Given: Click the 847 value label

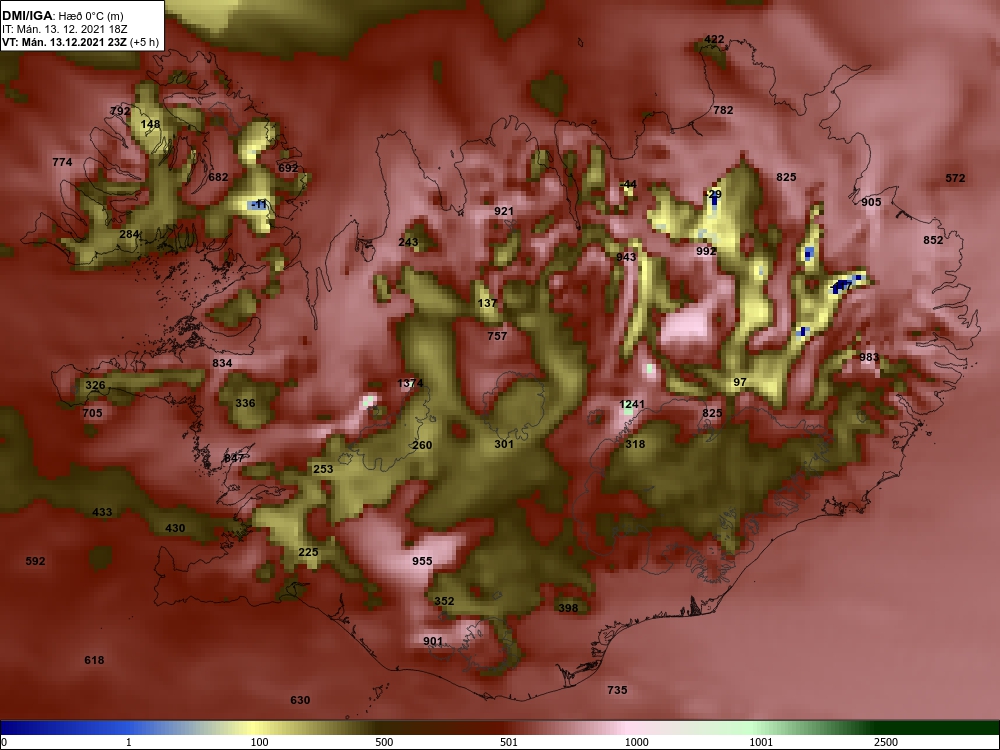Looking at the screenshot, I should [x=234, y=459].
